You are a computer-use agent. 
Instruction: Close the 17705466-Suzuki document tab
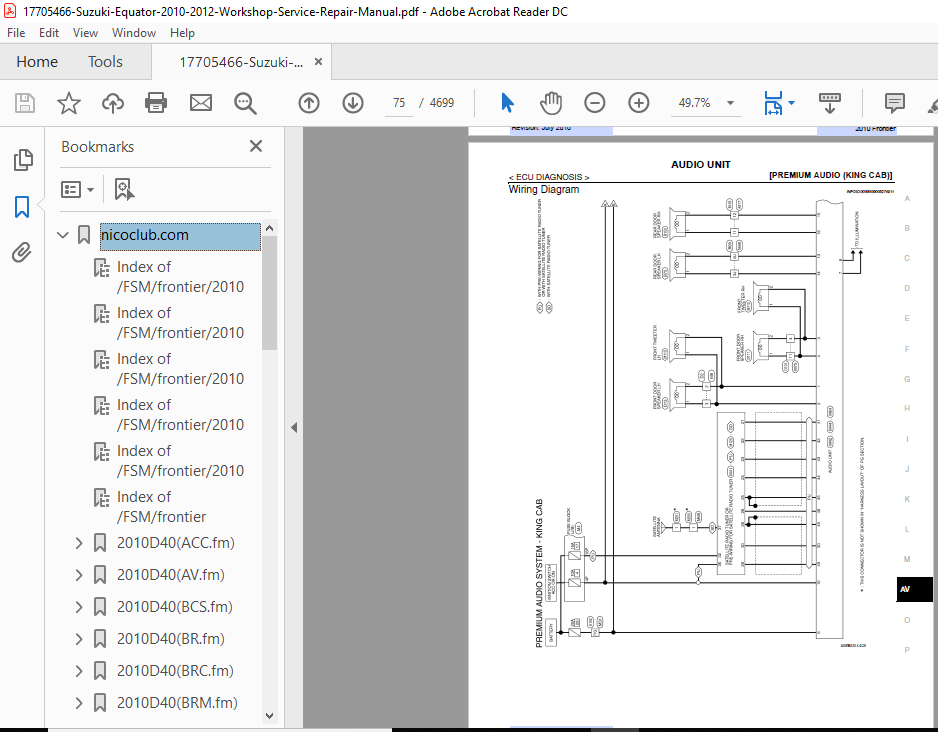pyautogui.click(x=318, y=62)
